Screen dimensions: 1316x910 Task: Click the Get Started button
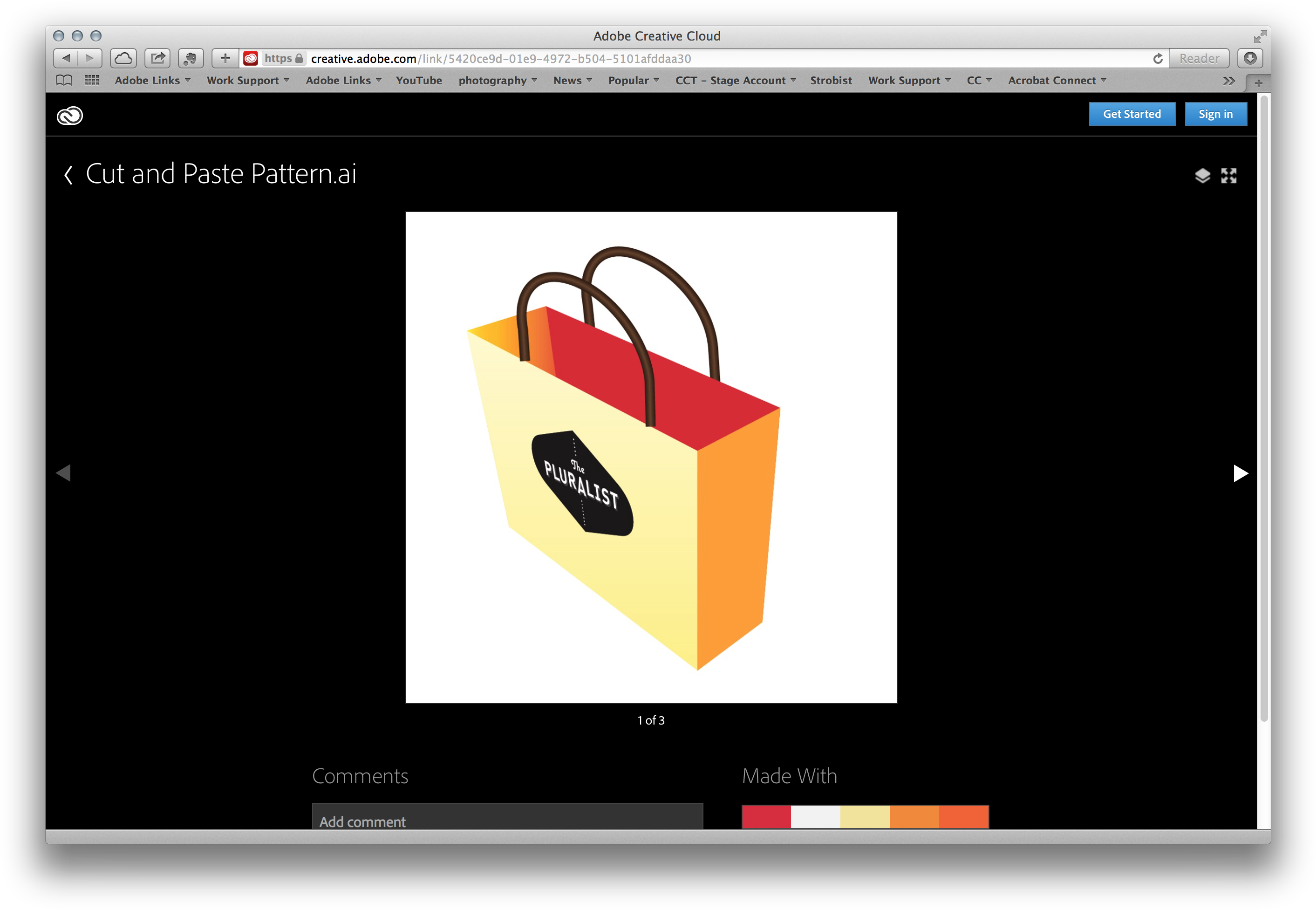pos(1132,114)
